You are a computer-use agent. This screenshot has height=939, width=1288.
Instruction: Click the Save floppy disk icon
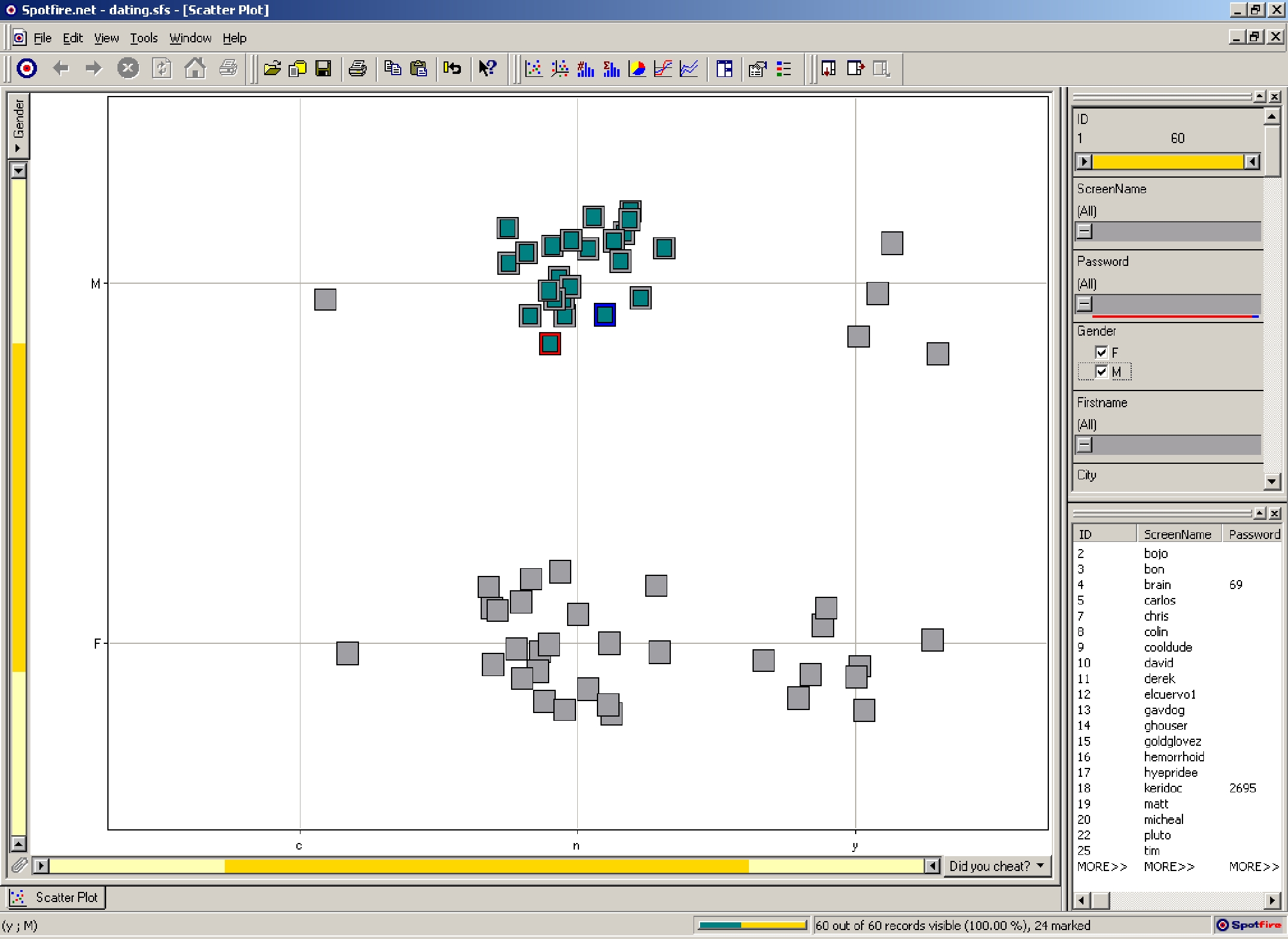(x=323, y=69)
